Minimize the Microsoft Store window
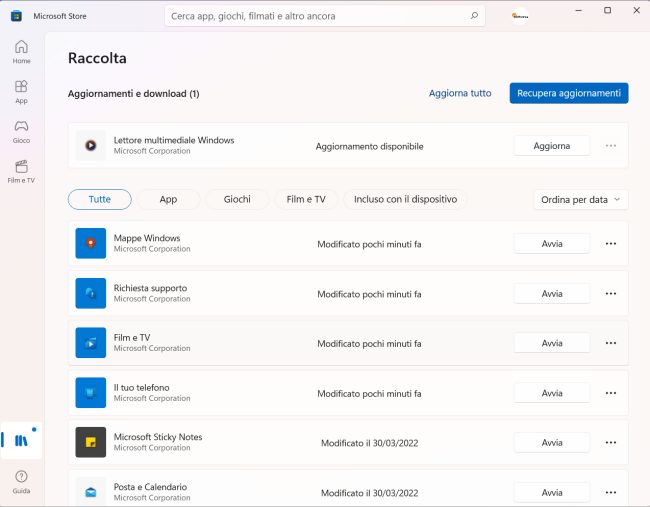The image size is (650, 507). point(579,10)
